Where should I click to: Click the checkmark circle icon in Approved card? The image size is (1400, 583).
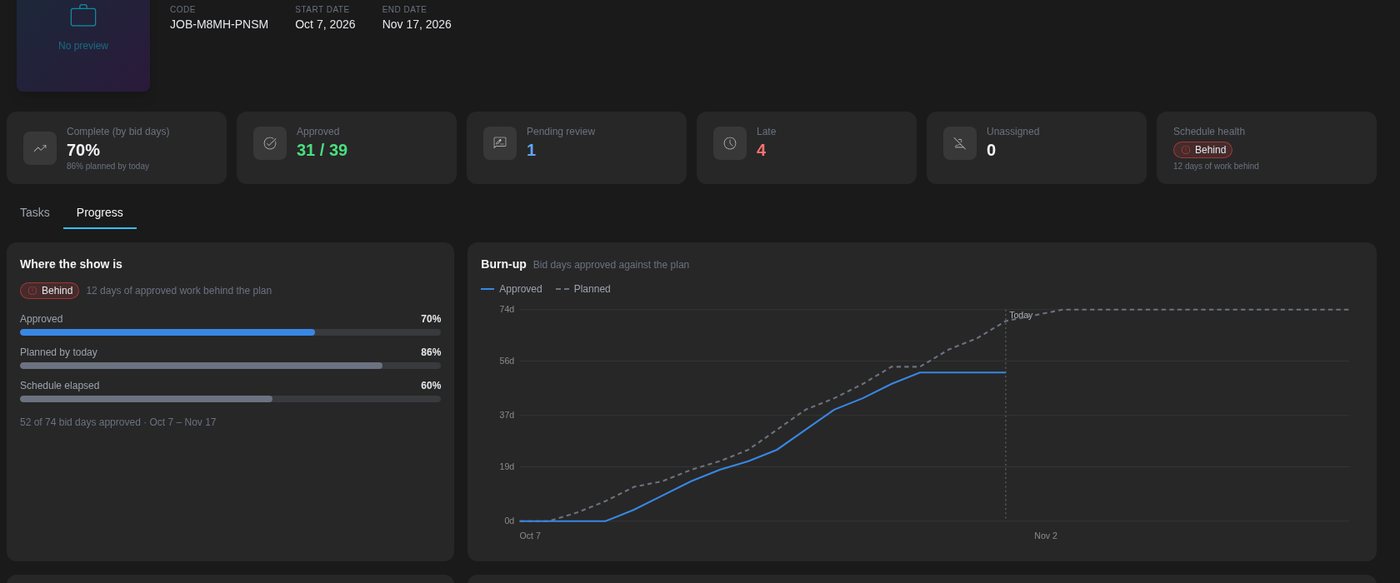pos(270,143)
